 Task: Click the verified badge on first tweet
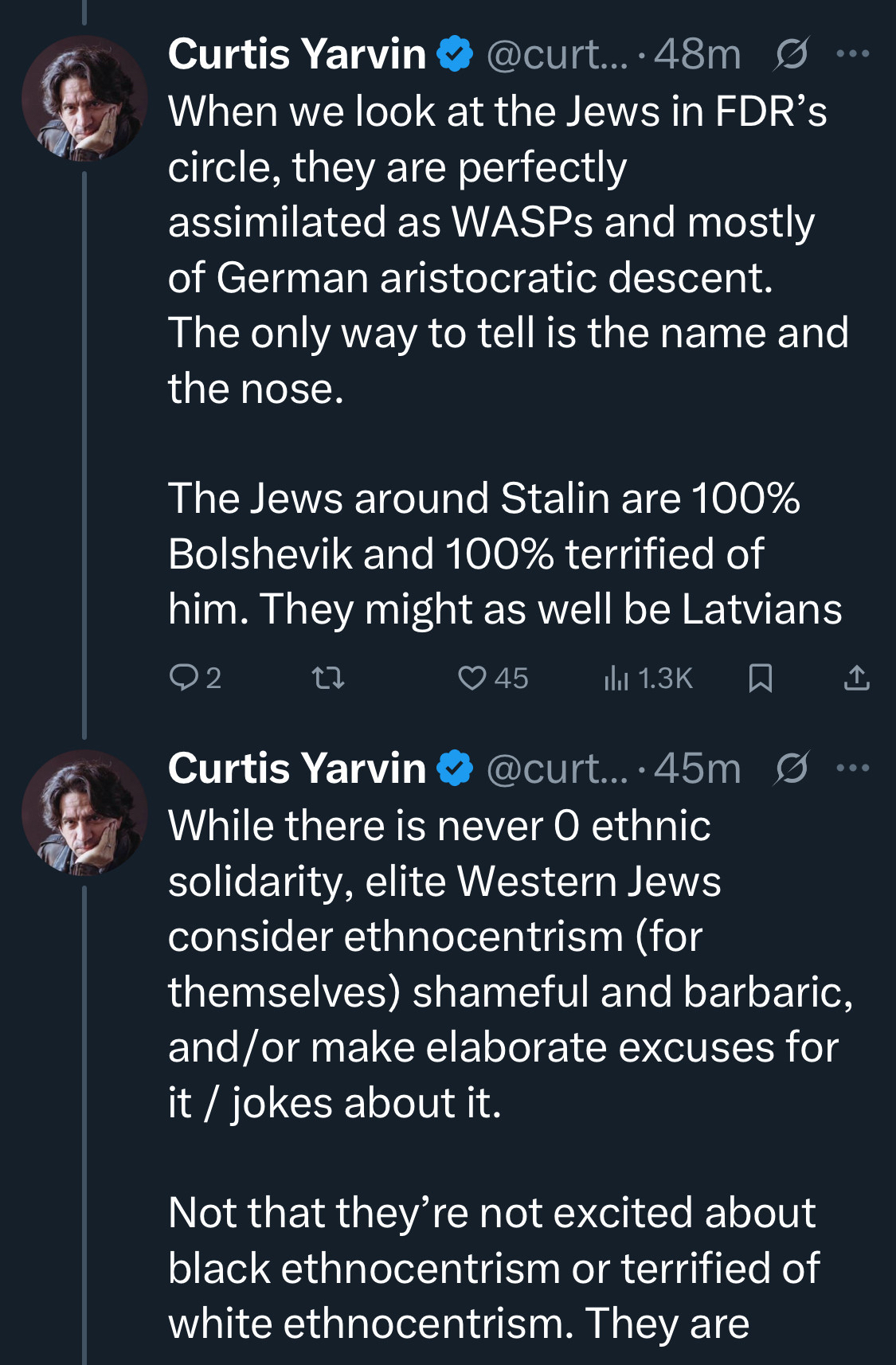[456, 54]
